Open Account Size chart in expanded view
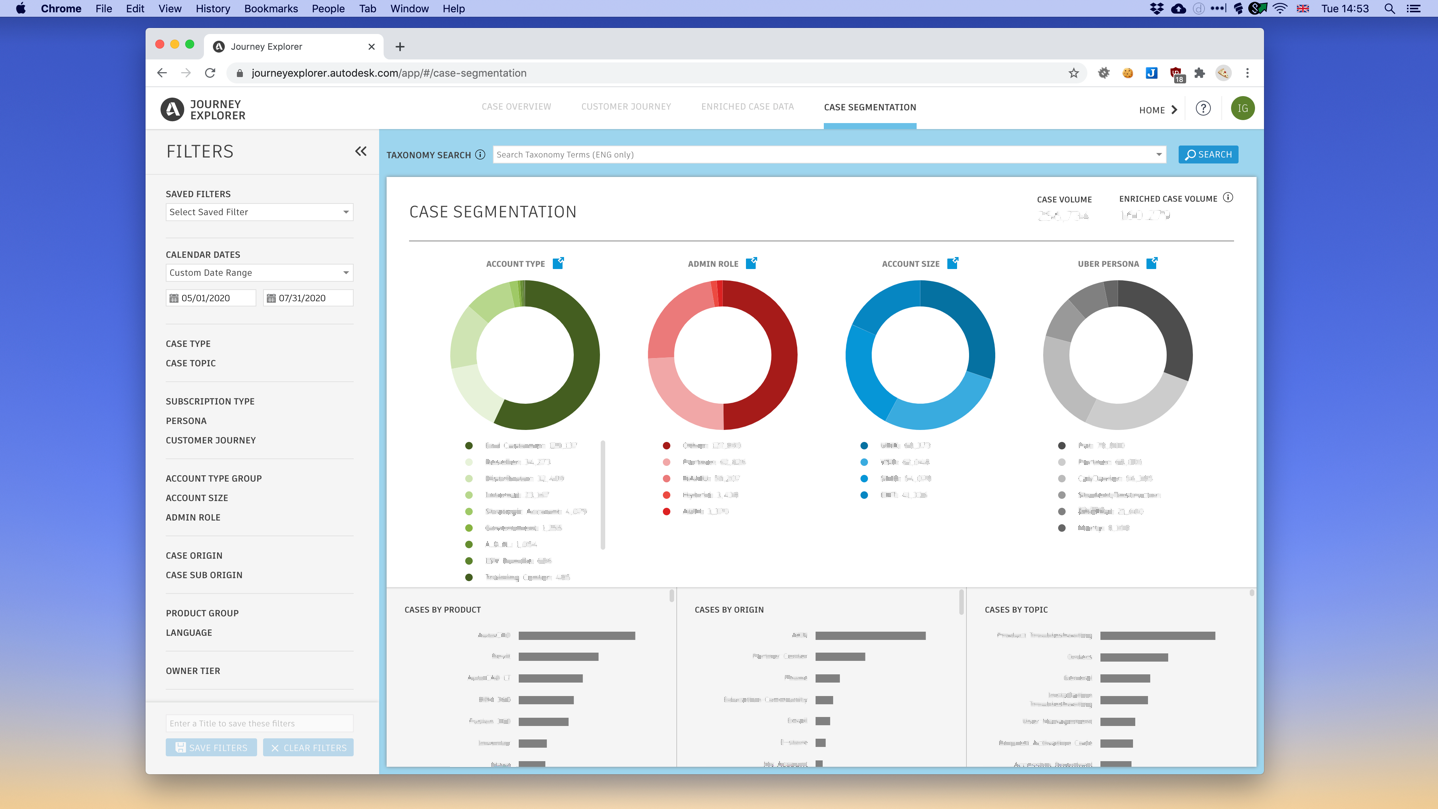This screenshot has height=809, width=1438. point(953,263)
